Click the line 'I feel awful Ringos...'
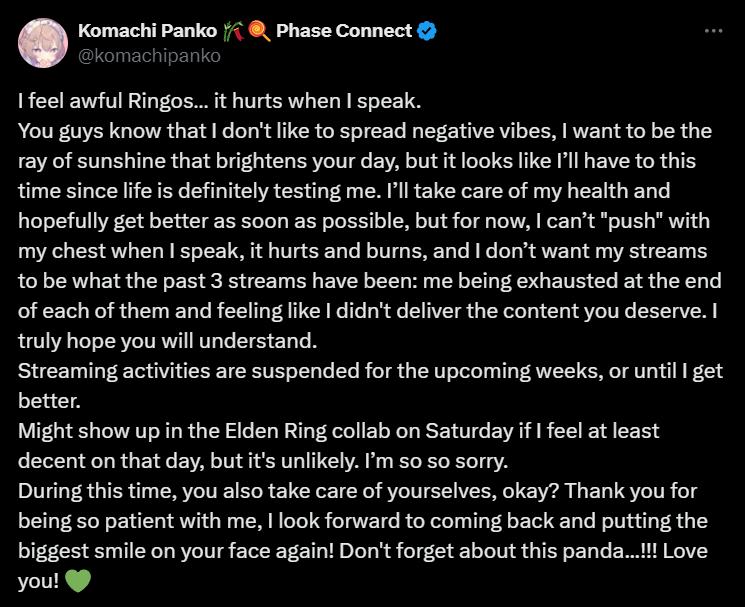745x607 pixels. pos(220,101)
